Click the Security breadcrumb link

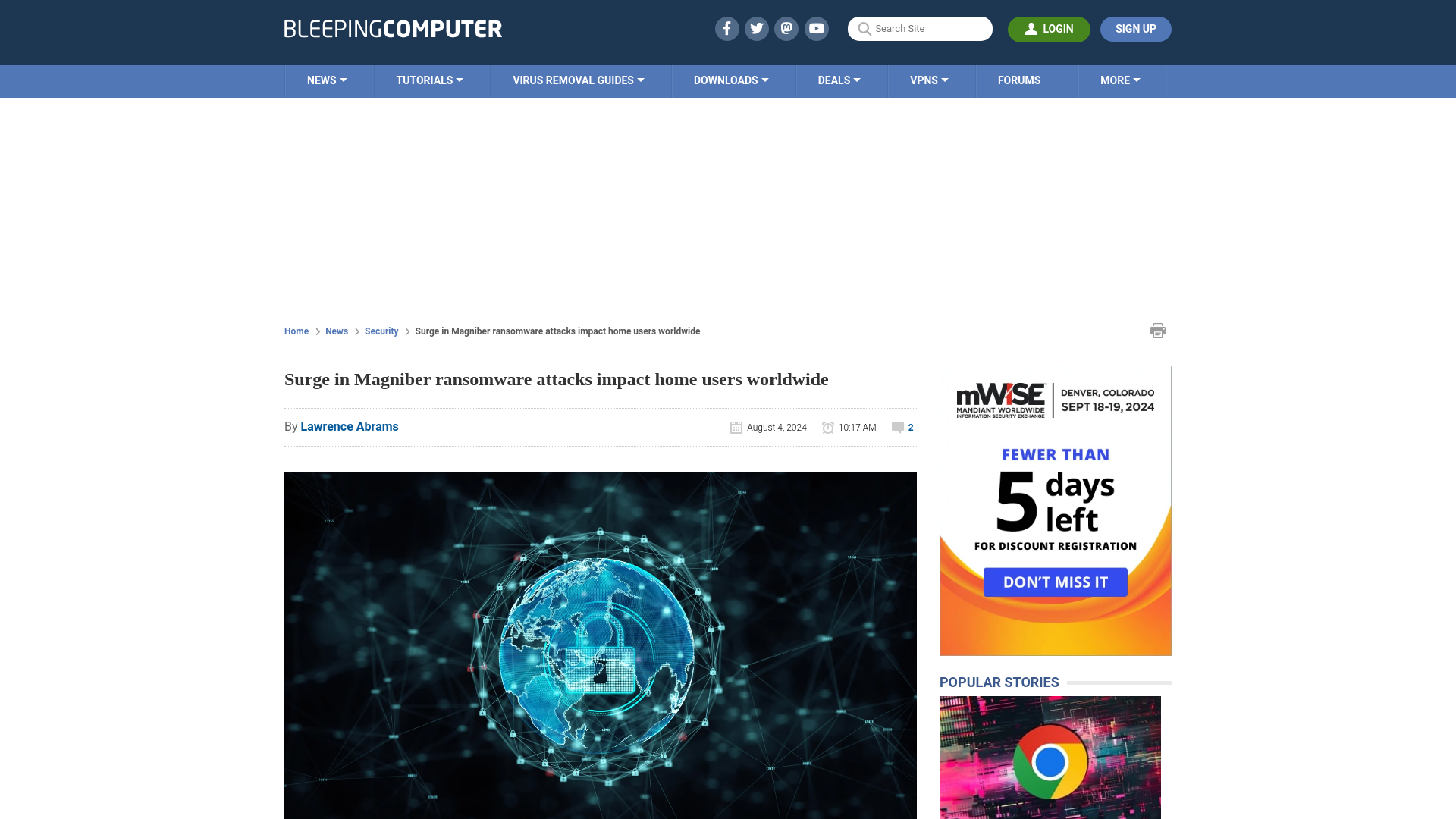pos(381,331)
